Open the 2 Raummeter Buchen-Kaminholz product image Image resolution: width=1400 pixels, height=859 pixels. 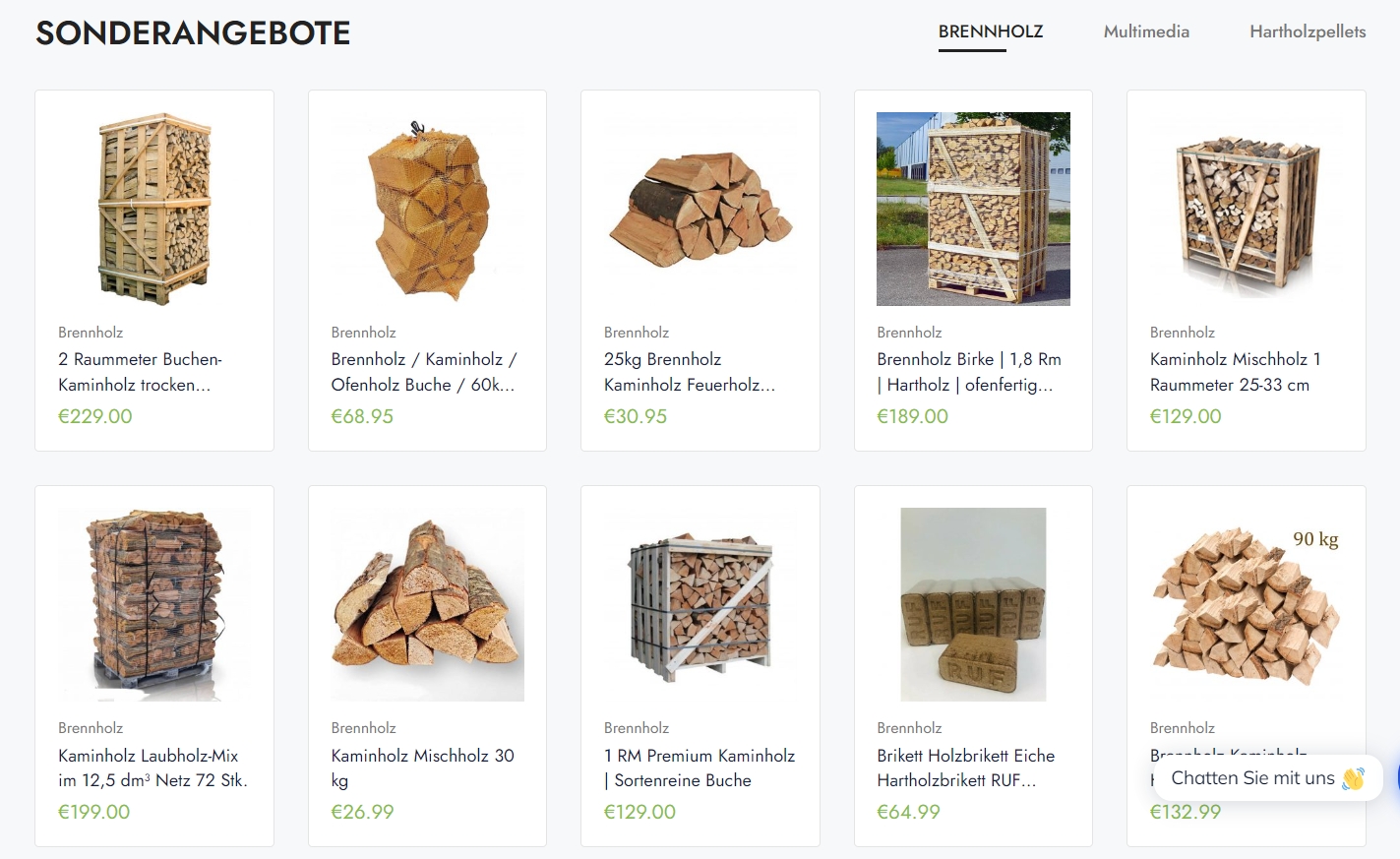click(154, 209)
